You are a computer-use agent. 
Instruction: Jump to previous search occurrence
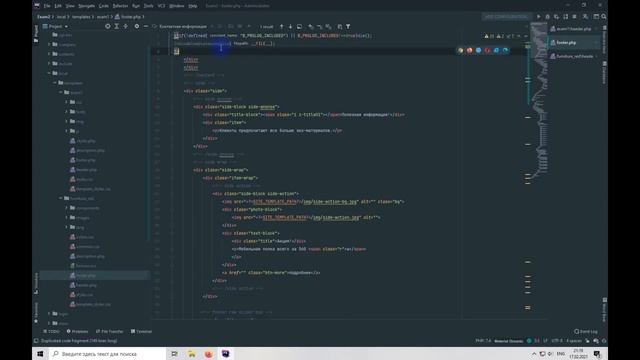282,27
